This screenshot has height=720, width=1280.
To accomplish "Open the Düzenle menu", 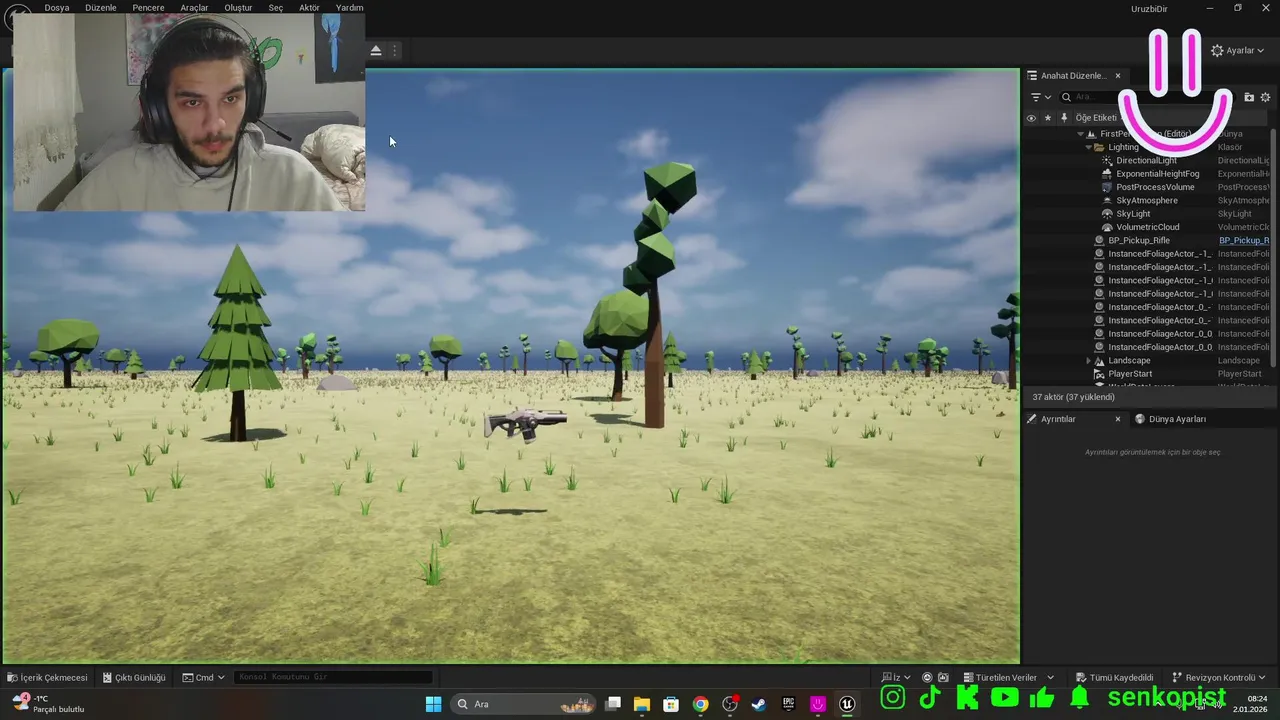I will [101, 7].
